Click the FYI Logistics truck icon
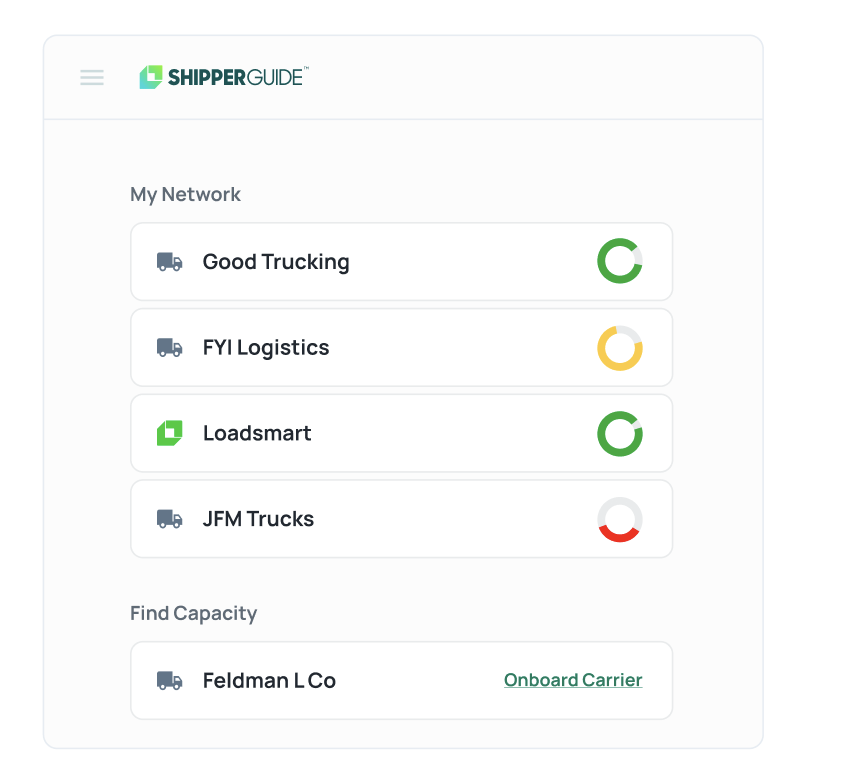The width and height of the screenshot is (852, 776). (x=170, y=348)
